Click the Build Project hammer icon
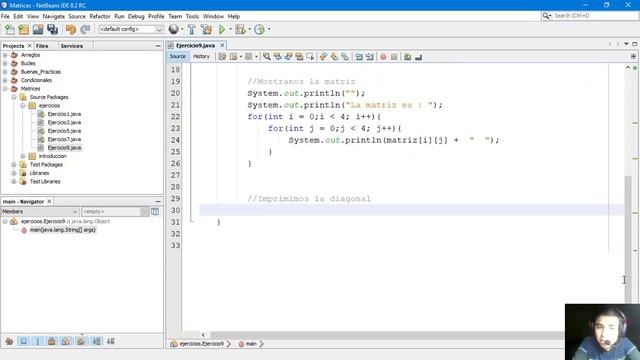This screenshot has width=640, height=360. tap(191, 29)
